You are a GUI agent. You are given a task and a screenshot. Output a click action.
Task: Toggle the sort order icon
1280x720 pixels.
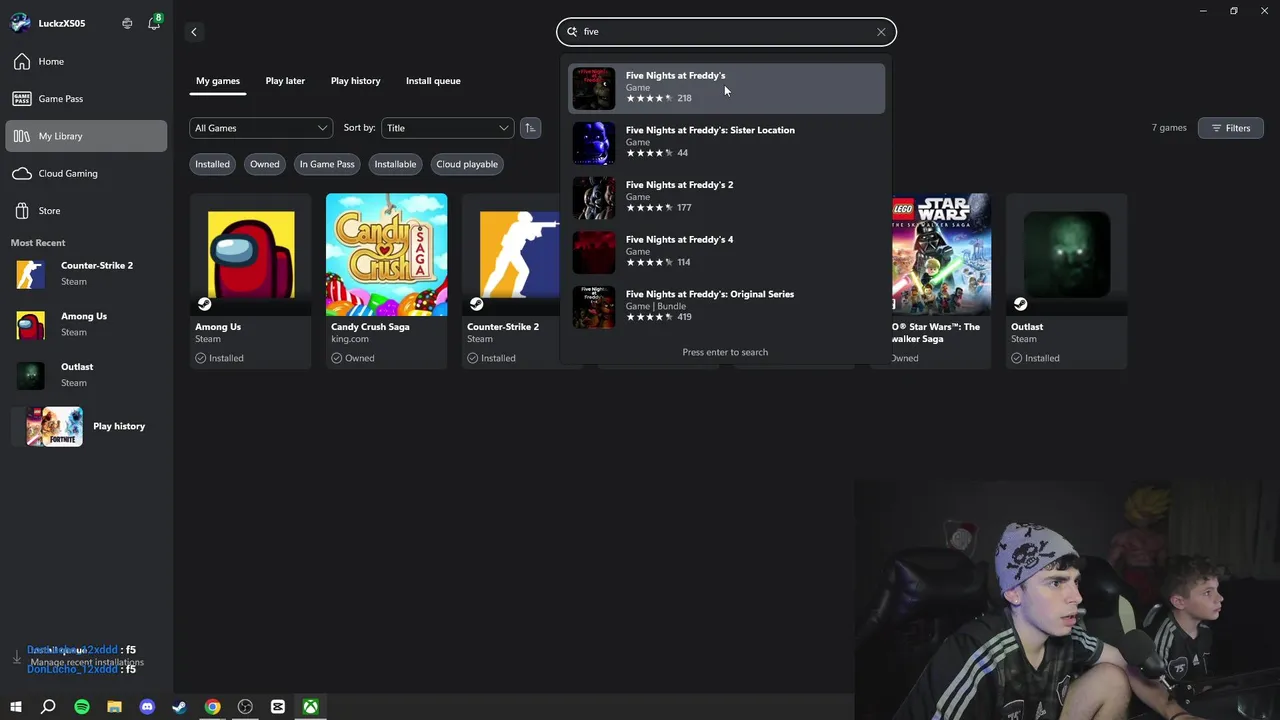pyautogui.click(x=530, y=128)
